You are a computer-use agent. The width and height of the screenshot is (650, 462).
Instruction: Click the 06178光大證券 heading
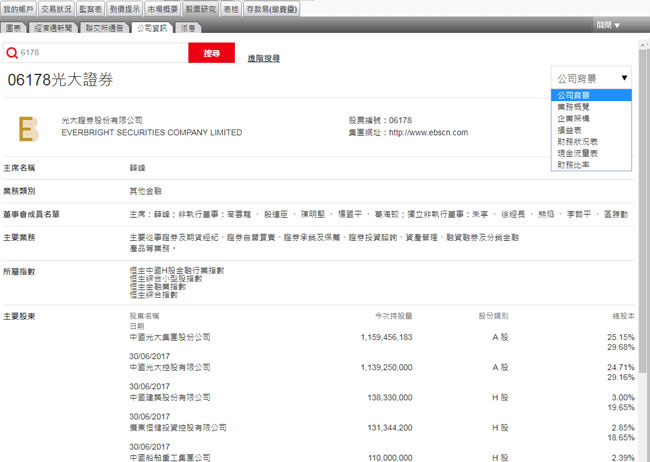point(61,80)
